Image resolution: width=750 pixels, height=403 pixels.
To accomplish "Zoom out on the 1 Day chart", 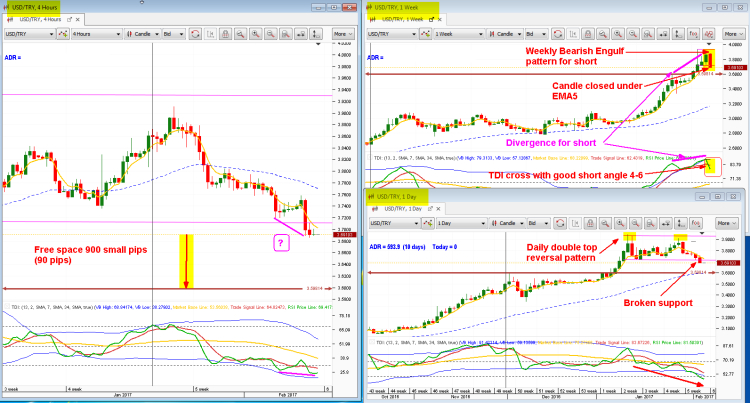I will pyautogui.click(x=635, y=223).
